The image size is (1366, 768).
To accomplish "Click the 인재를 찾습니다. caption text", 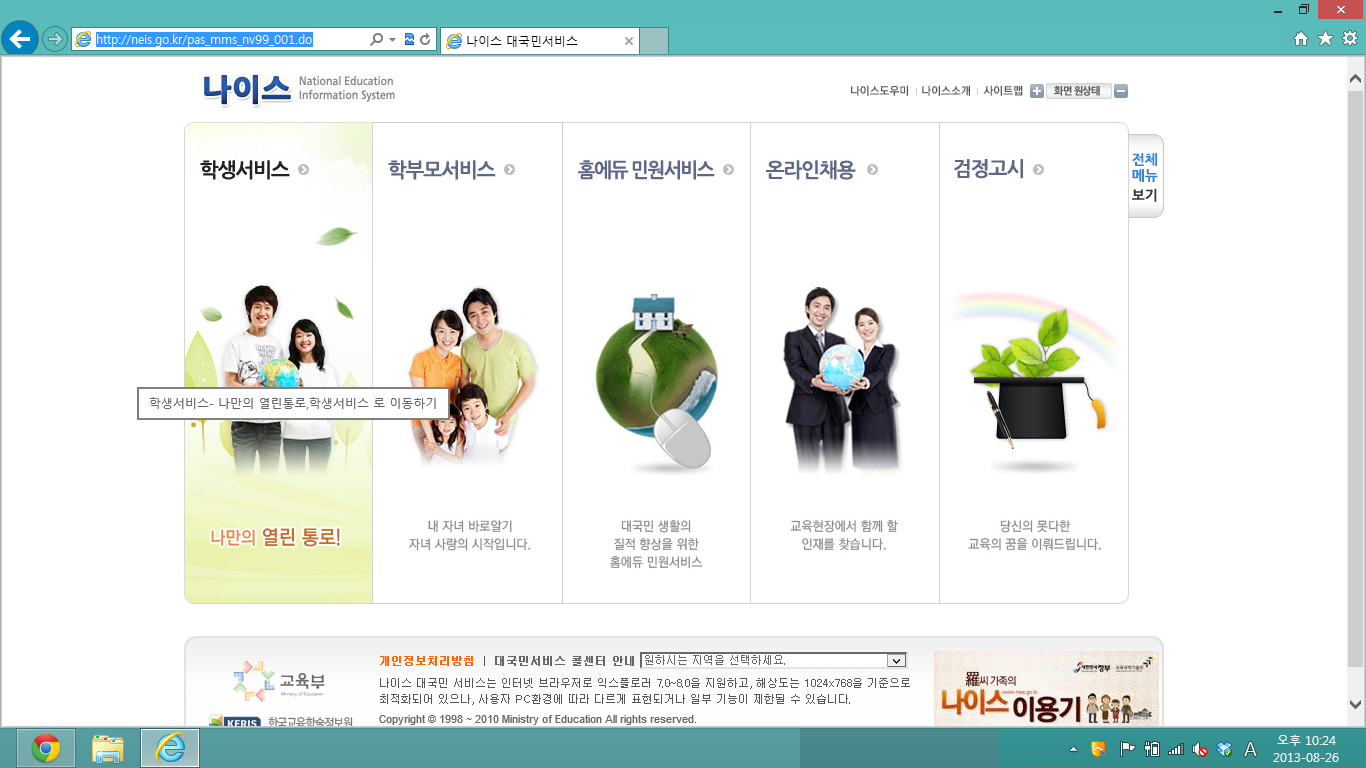I will click(844, 545).
